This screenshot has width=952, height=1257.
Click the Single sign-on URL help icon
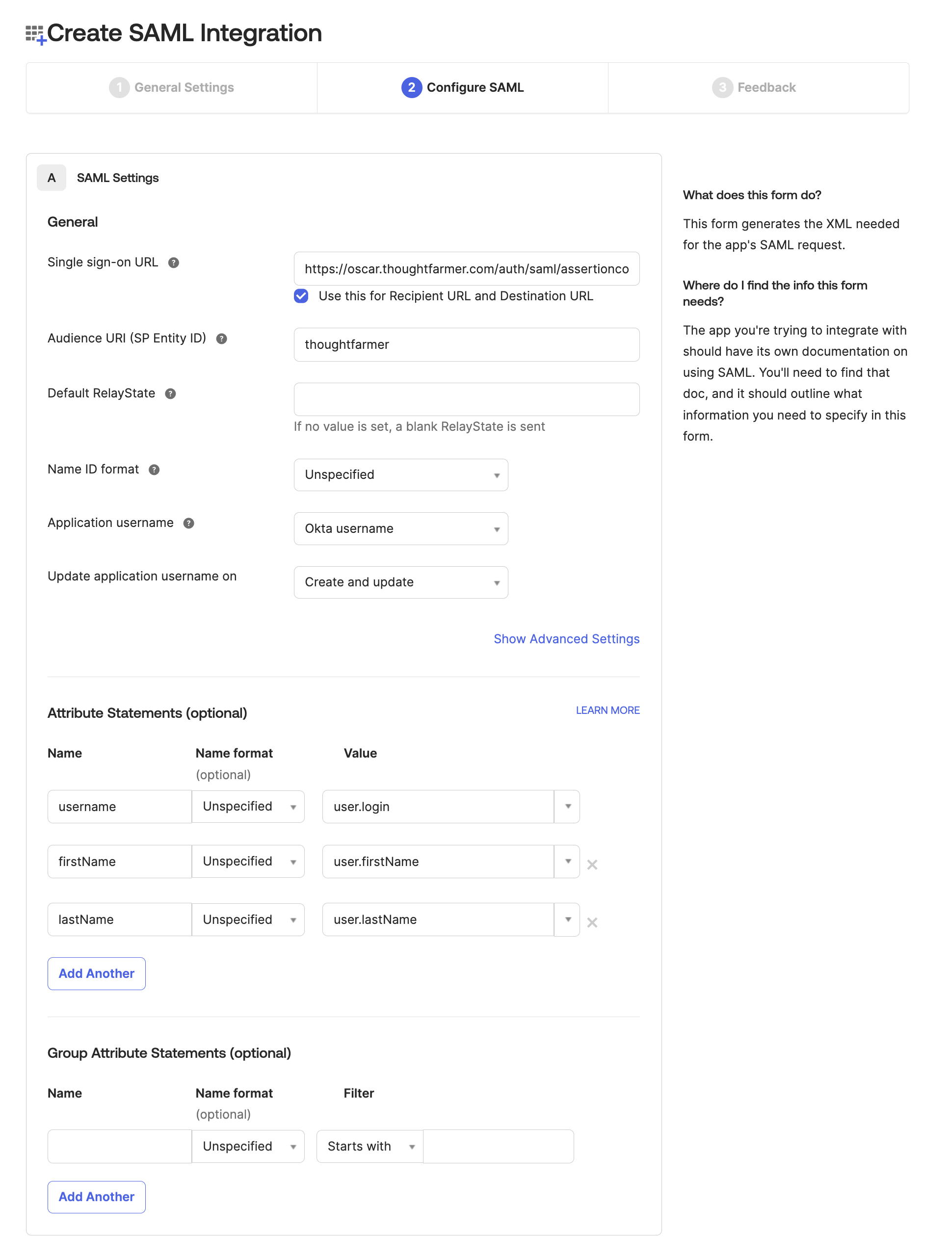174,262
